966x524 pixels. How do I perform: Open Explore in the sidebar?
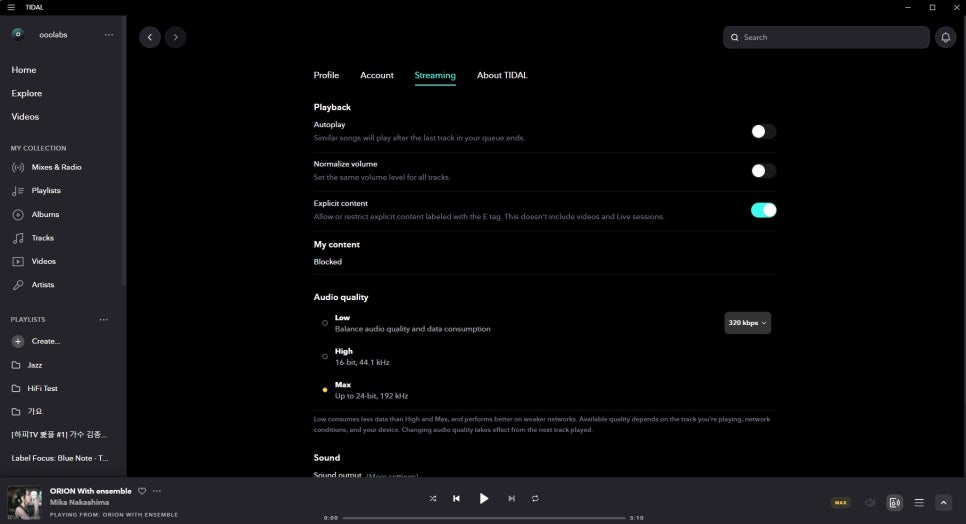[x=26, y=94]
